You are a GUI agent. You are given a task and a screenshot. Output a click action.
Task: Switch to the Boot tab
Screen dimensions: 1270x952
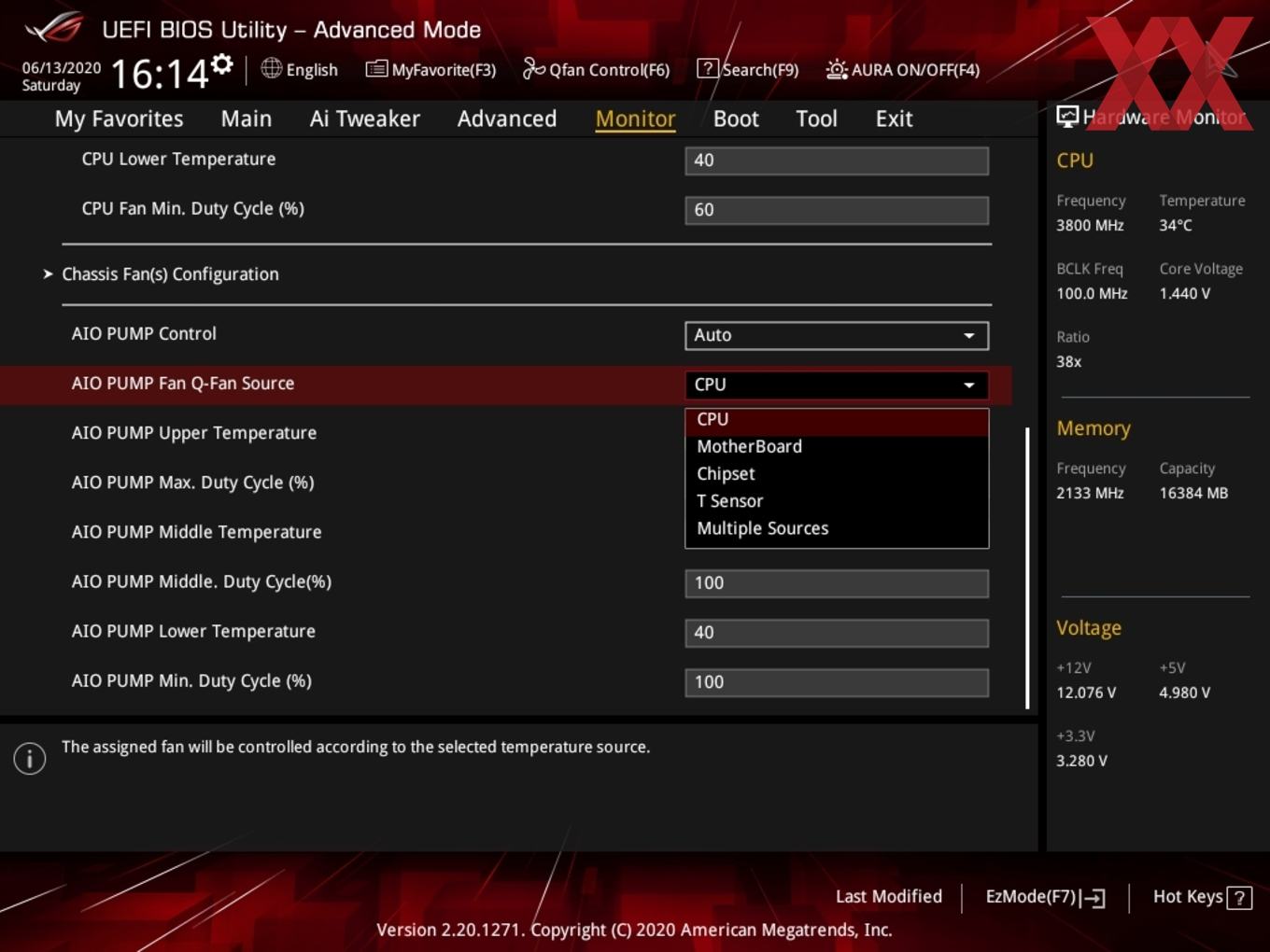[736, 119]
